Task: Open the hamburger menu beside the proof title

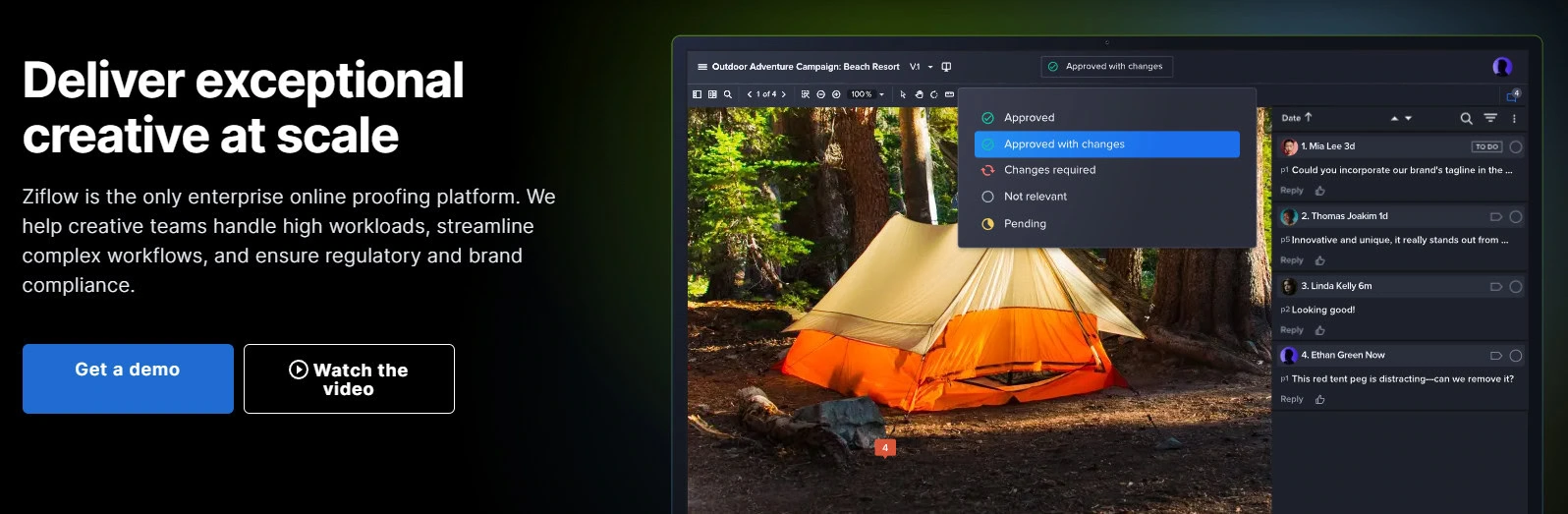Action: 702,67
